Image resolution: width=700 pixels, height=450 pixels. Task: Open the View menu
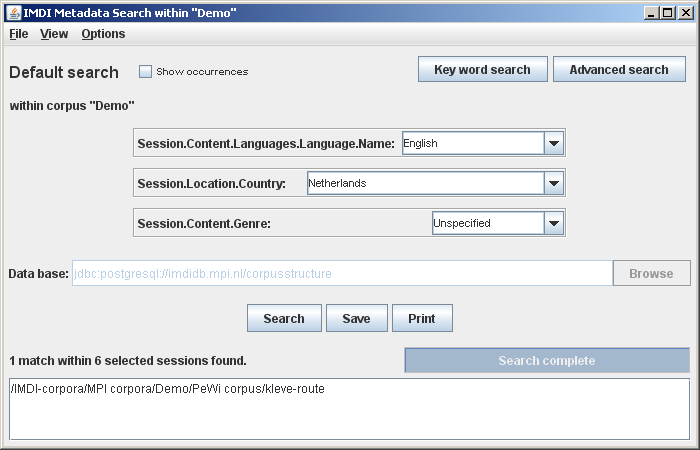click(x=54, y=34)
